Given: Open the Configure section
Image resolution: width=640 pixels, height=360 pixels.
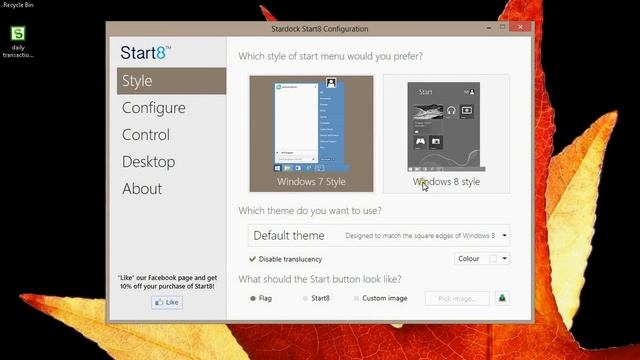Looking at the screenshot, I should pos(153,108).
